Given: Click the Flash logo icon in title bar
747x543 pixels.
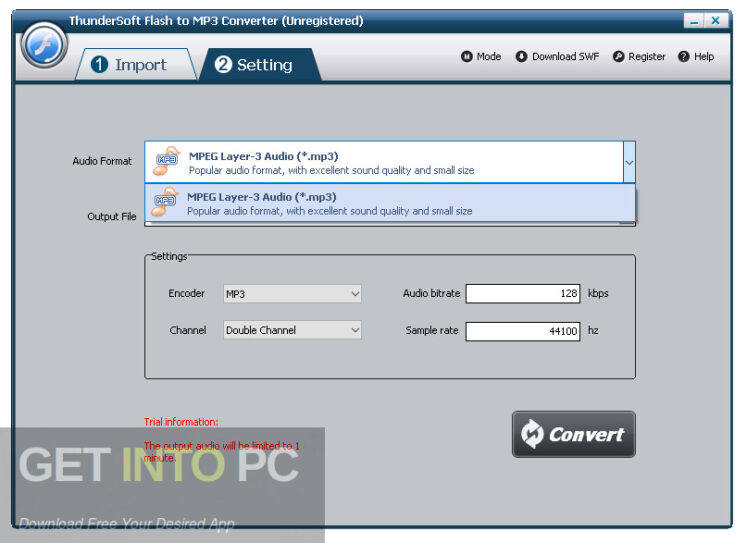Looking at the screenshot, I should point(44,45).
